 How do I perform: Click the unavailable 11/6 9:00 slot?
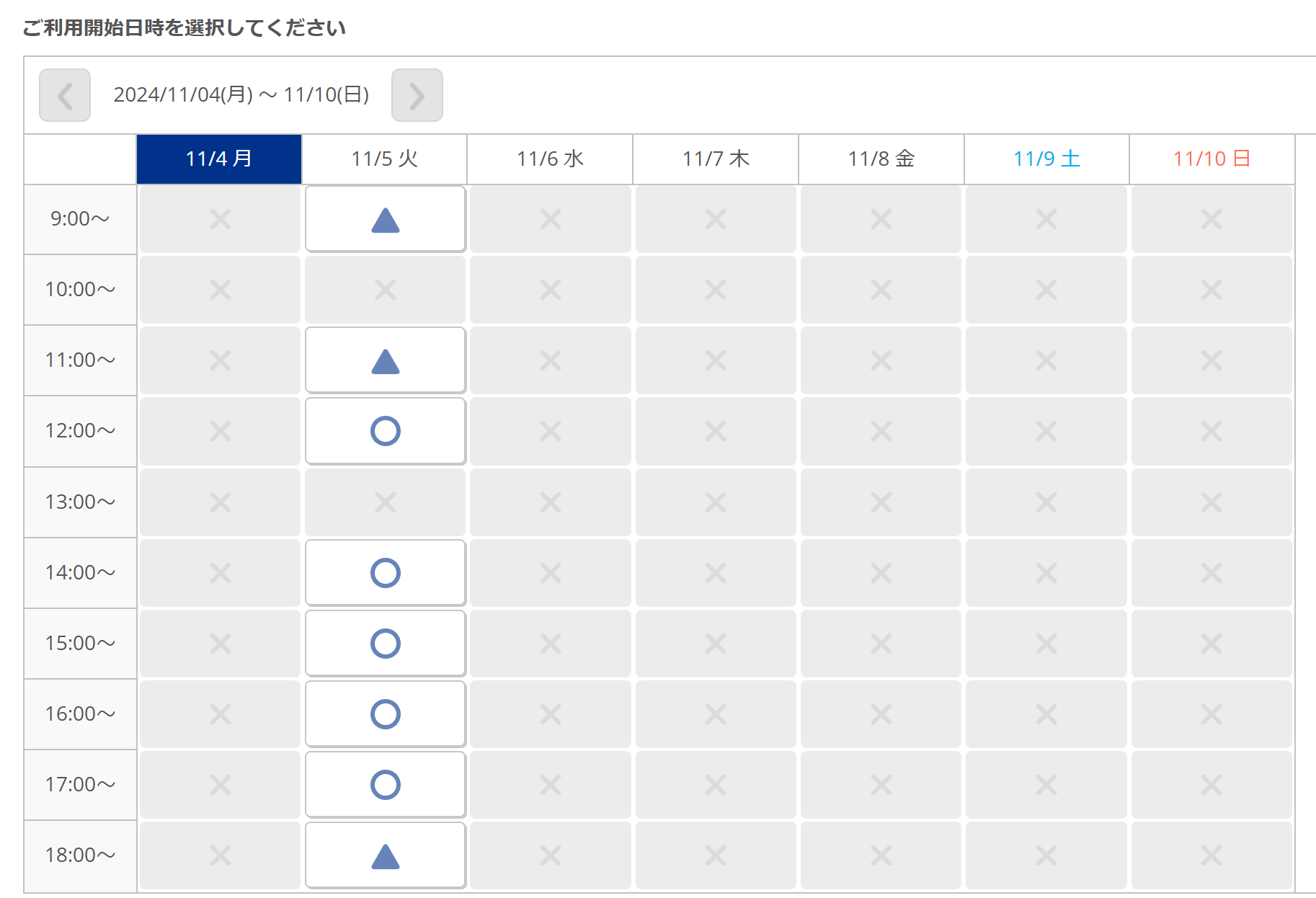pos(551,219)
